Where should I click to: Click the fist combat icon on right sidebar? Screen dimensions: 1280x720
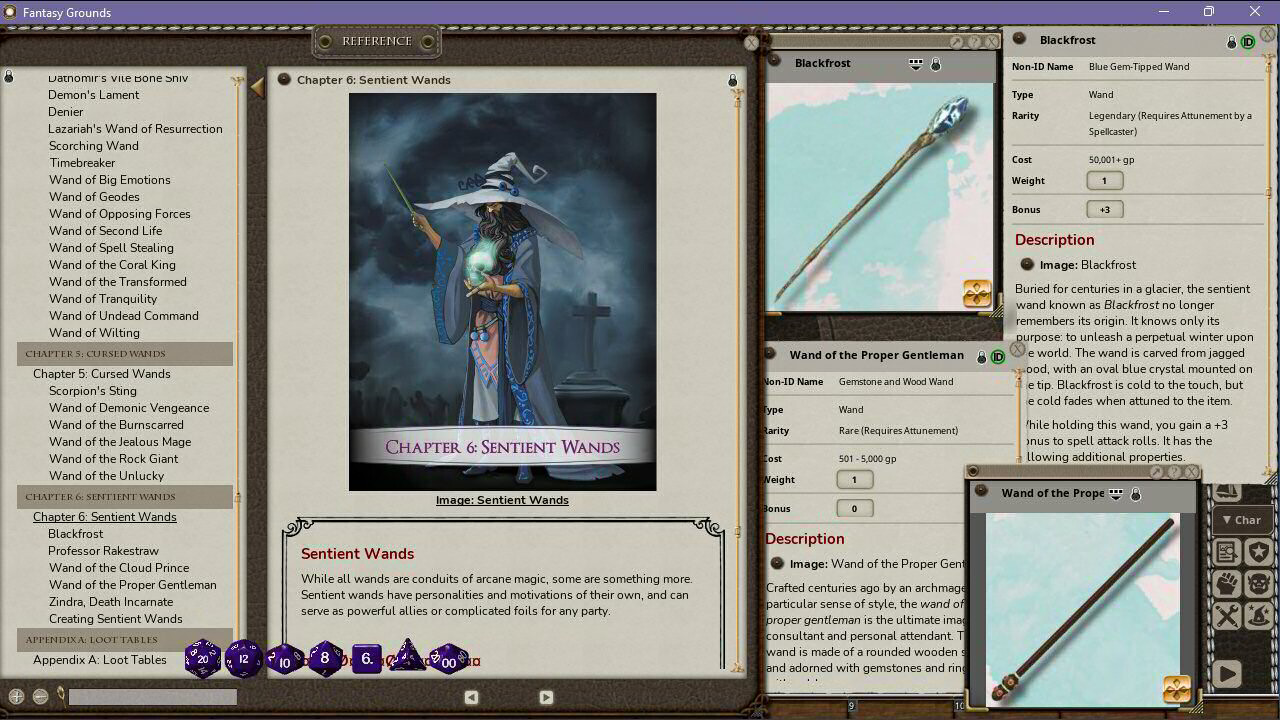(x=1225, y=582)
